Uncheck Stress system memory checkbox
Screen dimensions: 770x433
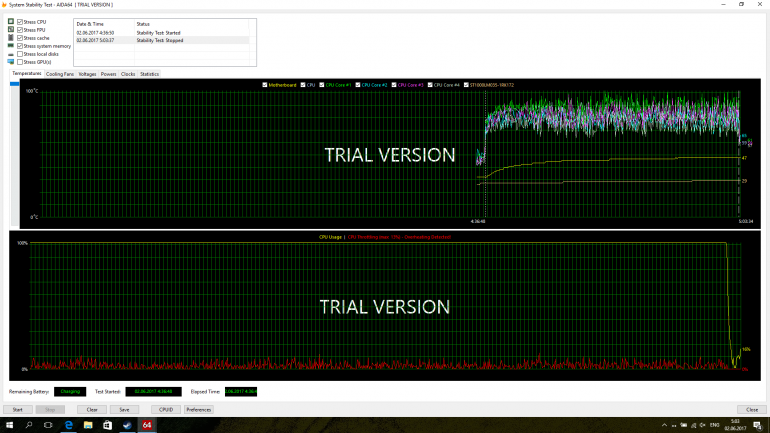pyautogui.click(x=20, y=46)
